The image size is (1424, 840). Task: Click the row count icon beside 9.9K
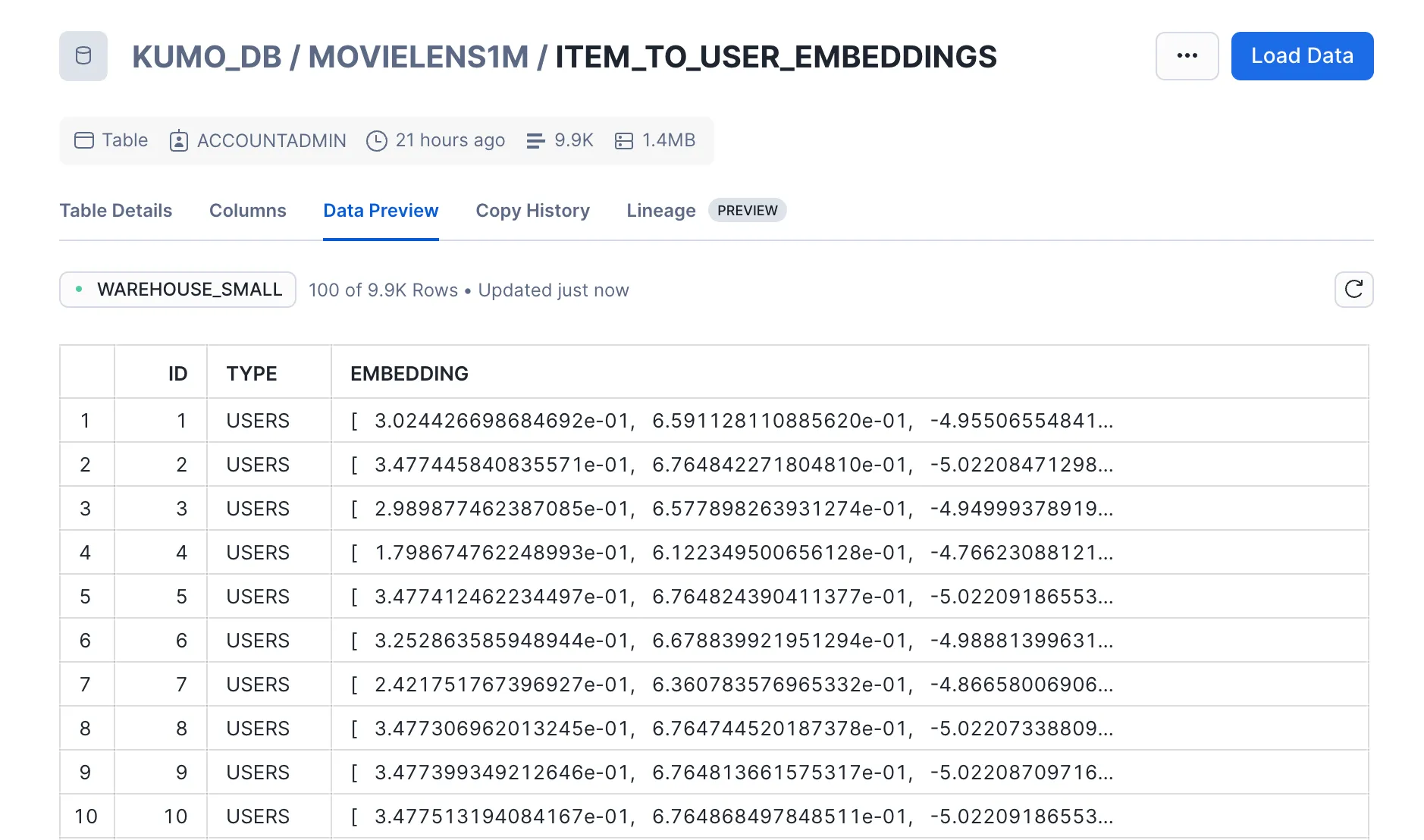click(535, 141)
